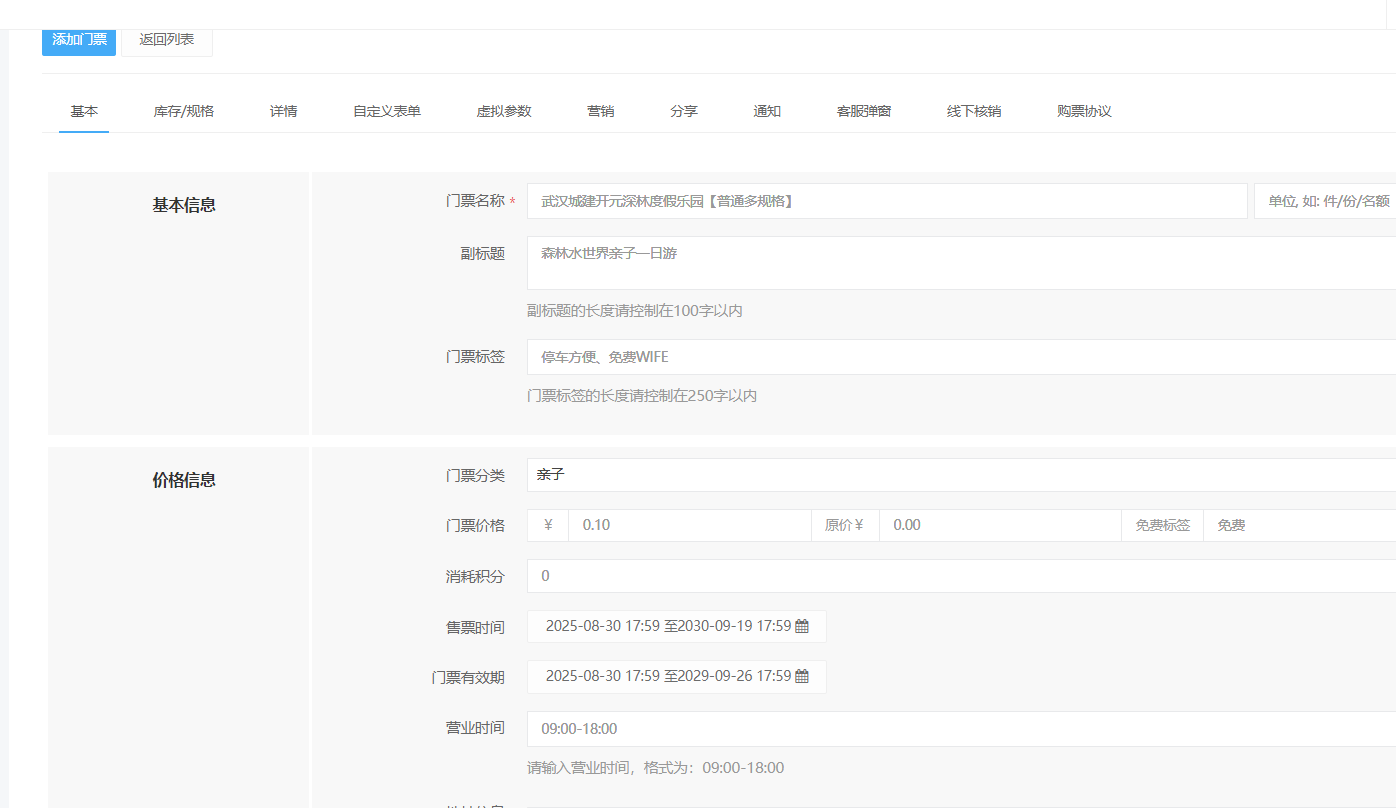Click the 单位 unit input box
Image resolution: width=1396 pixels, height=808 pixels.
click(x=1324, y=201)
